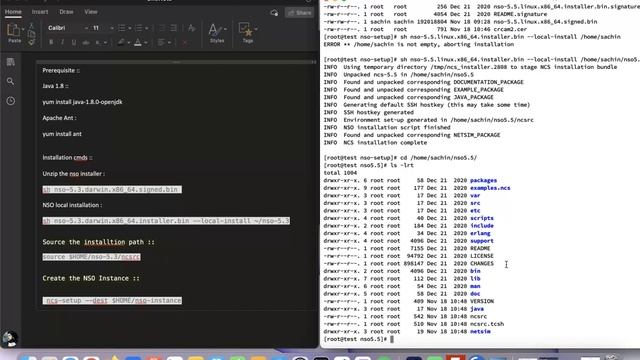The width and height of the screenshot is (640, 360).
Task: Click the terminal prompt cursor at bottom
Action: click(392, 339)
